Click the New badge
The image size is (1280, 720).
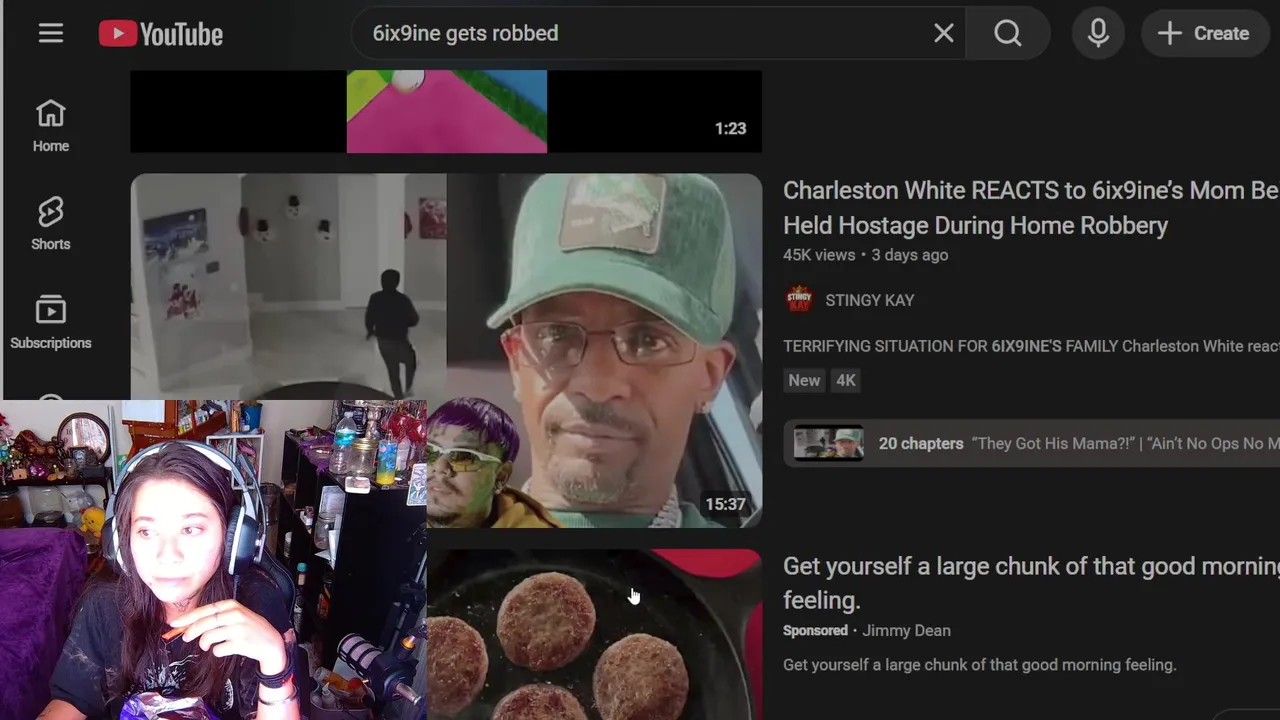804,380
